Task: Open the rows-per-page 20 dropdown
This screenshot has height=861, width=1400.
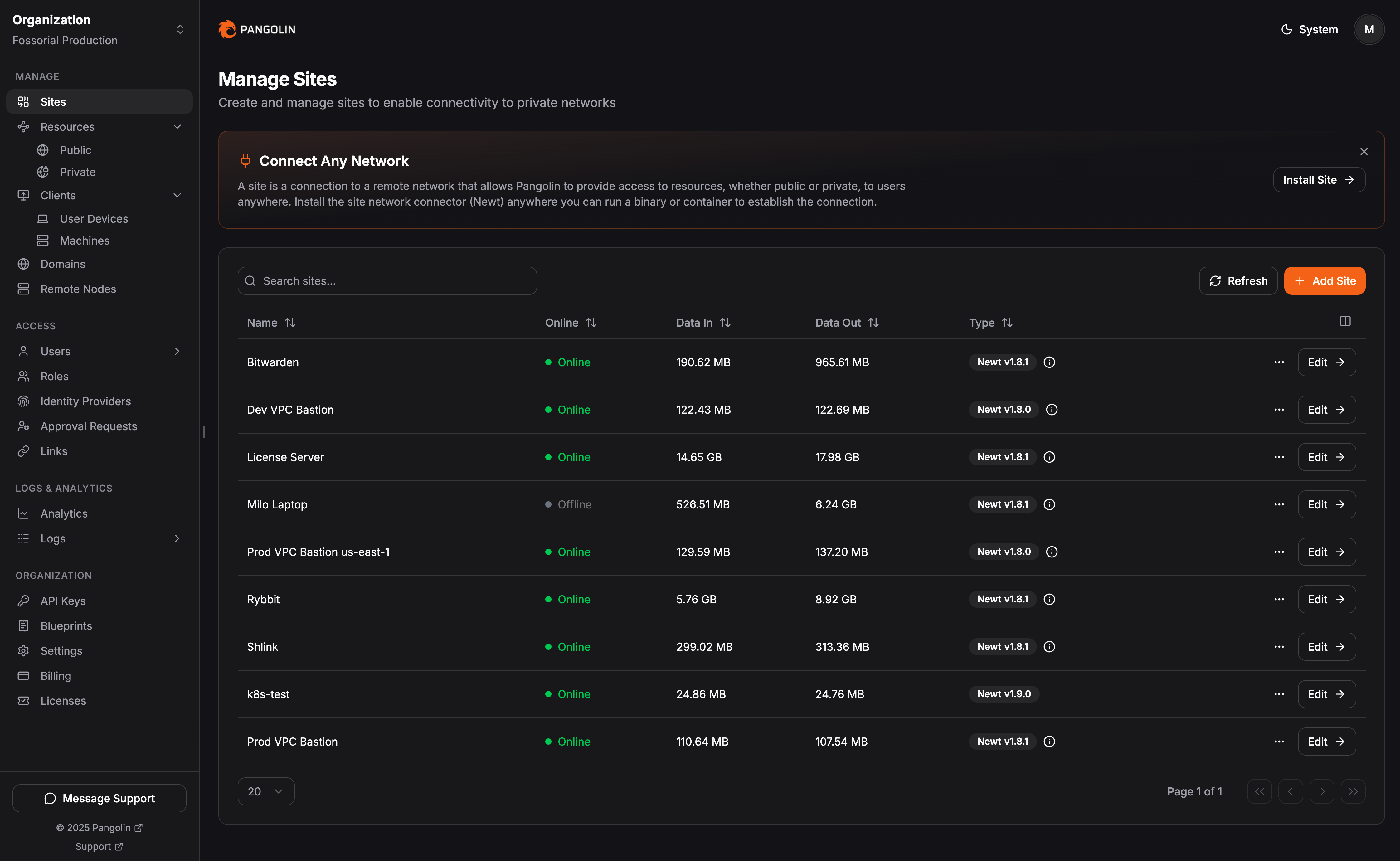Action: click(266, 791)
